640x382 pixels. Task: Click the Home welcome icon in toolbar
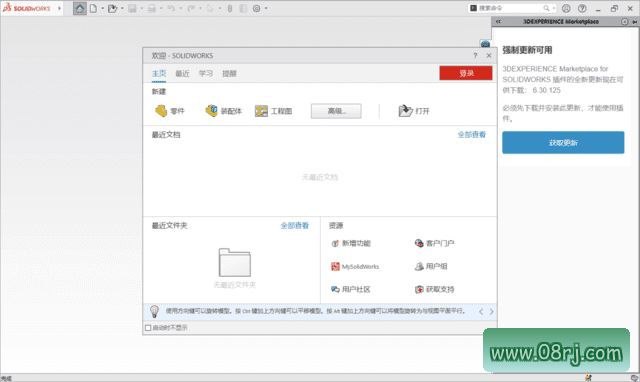(x=80, y=8)
